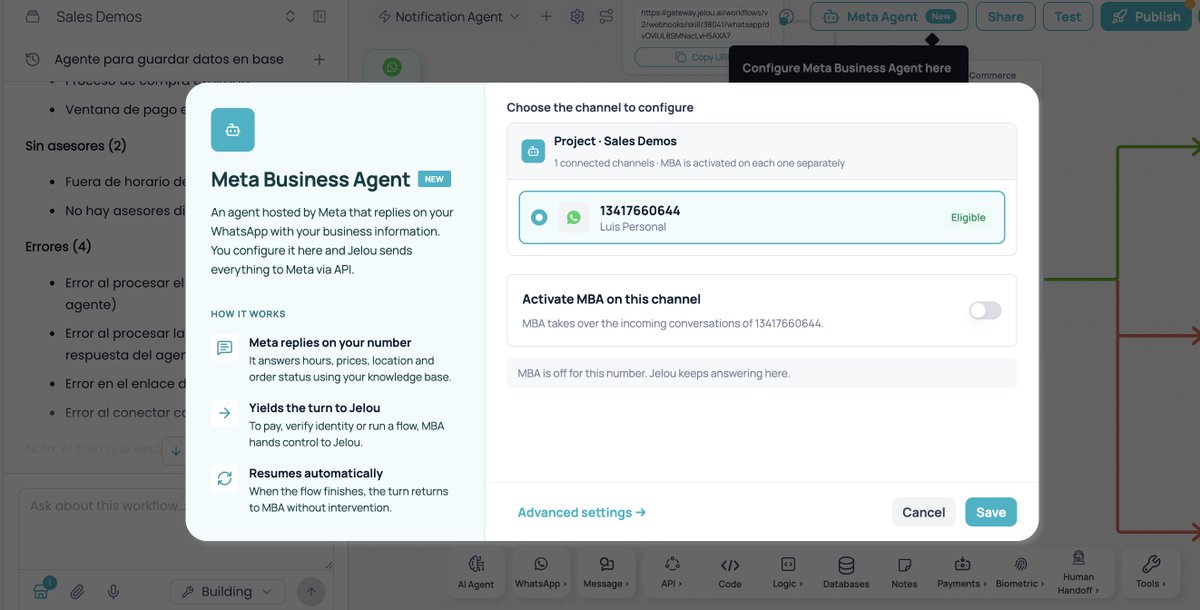Attach a file with paperclip icon
The height and width of the screenshot is (610, 1200).
click(77, 591)
